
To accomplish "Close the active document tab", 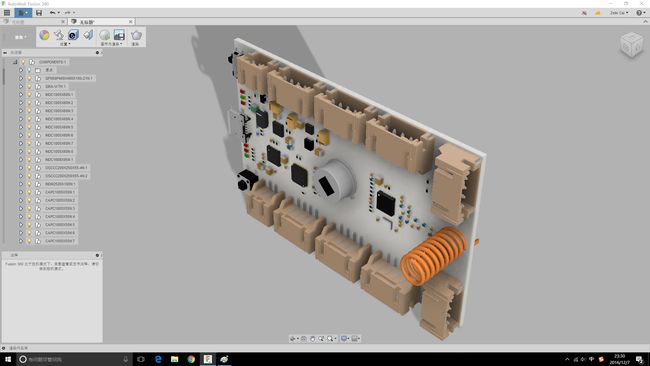I will [131, 22].
